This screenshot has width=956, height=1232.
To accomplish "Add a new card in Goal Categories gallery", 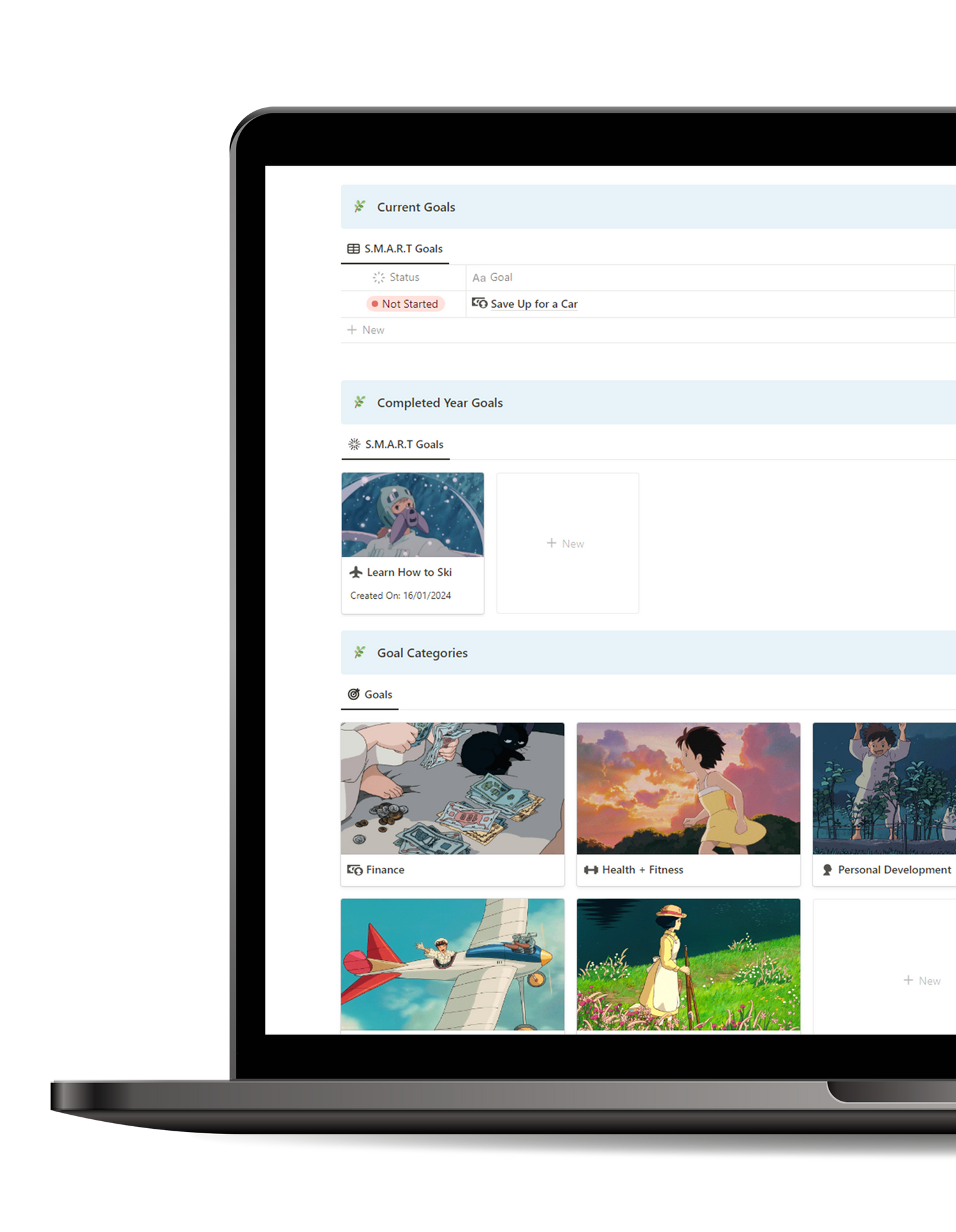I will coord(922,980).
